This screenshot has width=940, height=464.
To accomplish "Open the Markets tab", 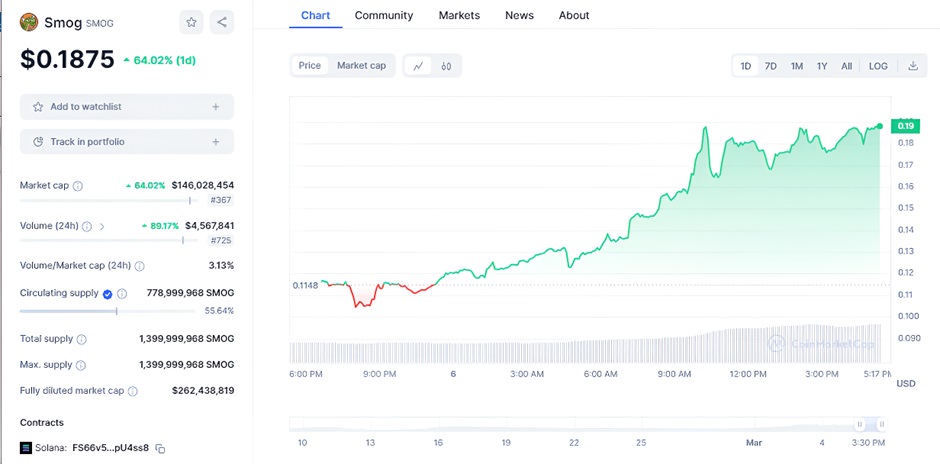I will click(459, 15).
